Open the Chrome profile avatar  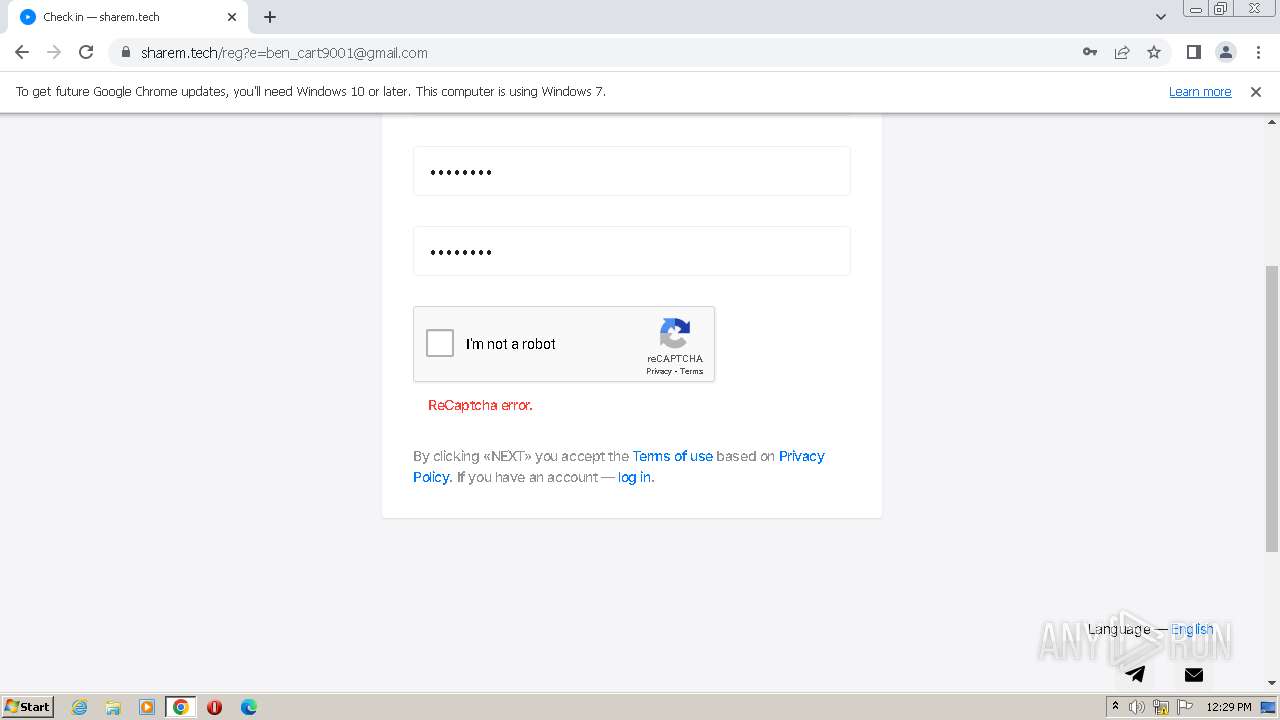[1225, 52]
